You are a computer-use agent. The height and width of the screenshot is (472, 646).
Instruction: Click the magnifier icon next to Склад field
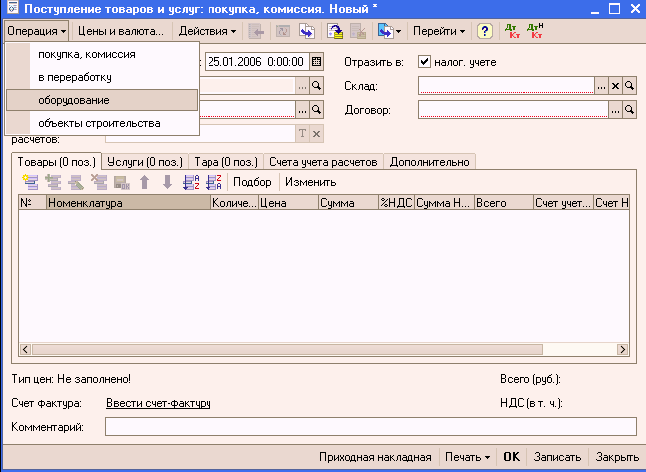point(630,86)
